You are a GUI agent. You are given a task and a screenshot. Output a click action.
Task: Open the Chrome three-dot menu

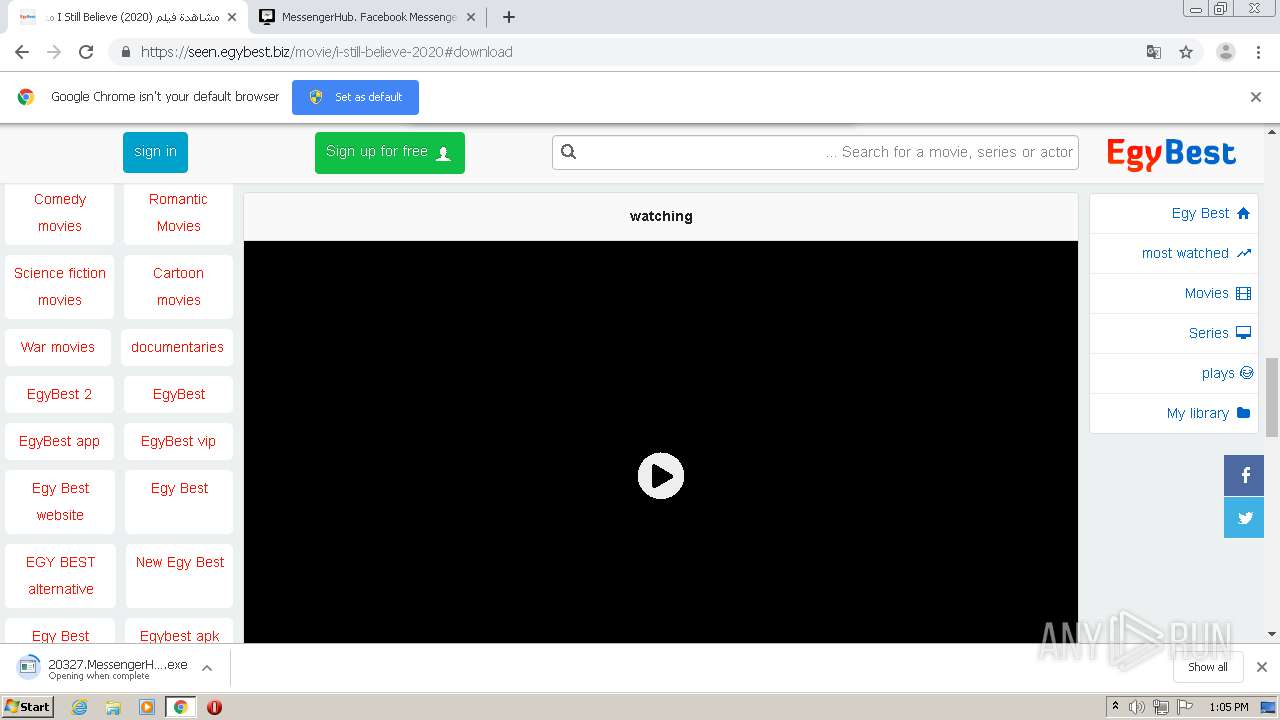click(x=1258, y=52)
